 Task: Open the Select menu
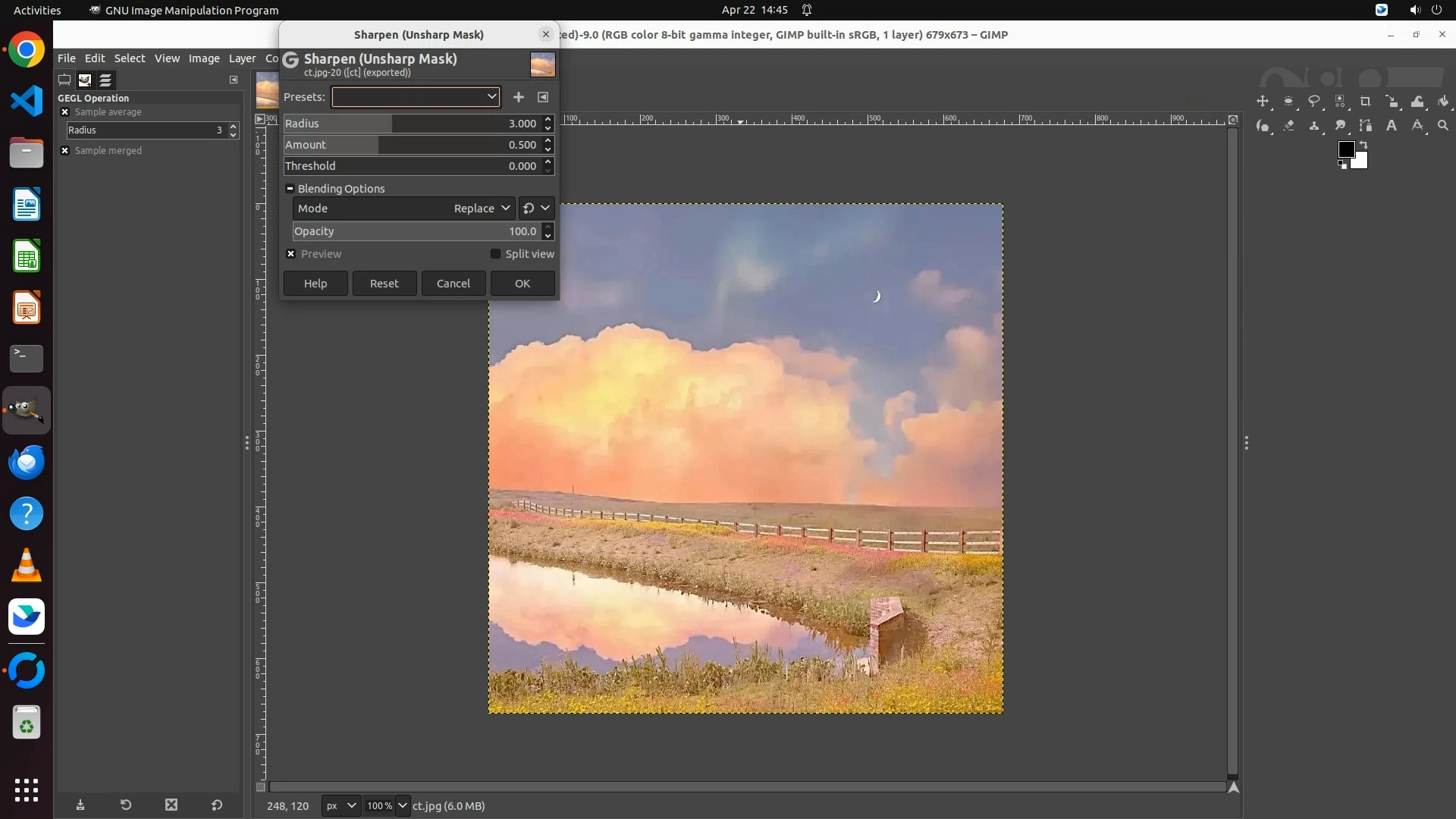[130, 58]
